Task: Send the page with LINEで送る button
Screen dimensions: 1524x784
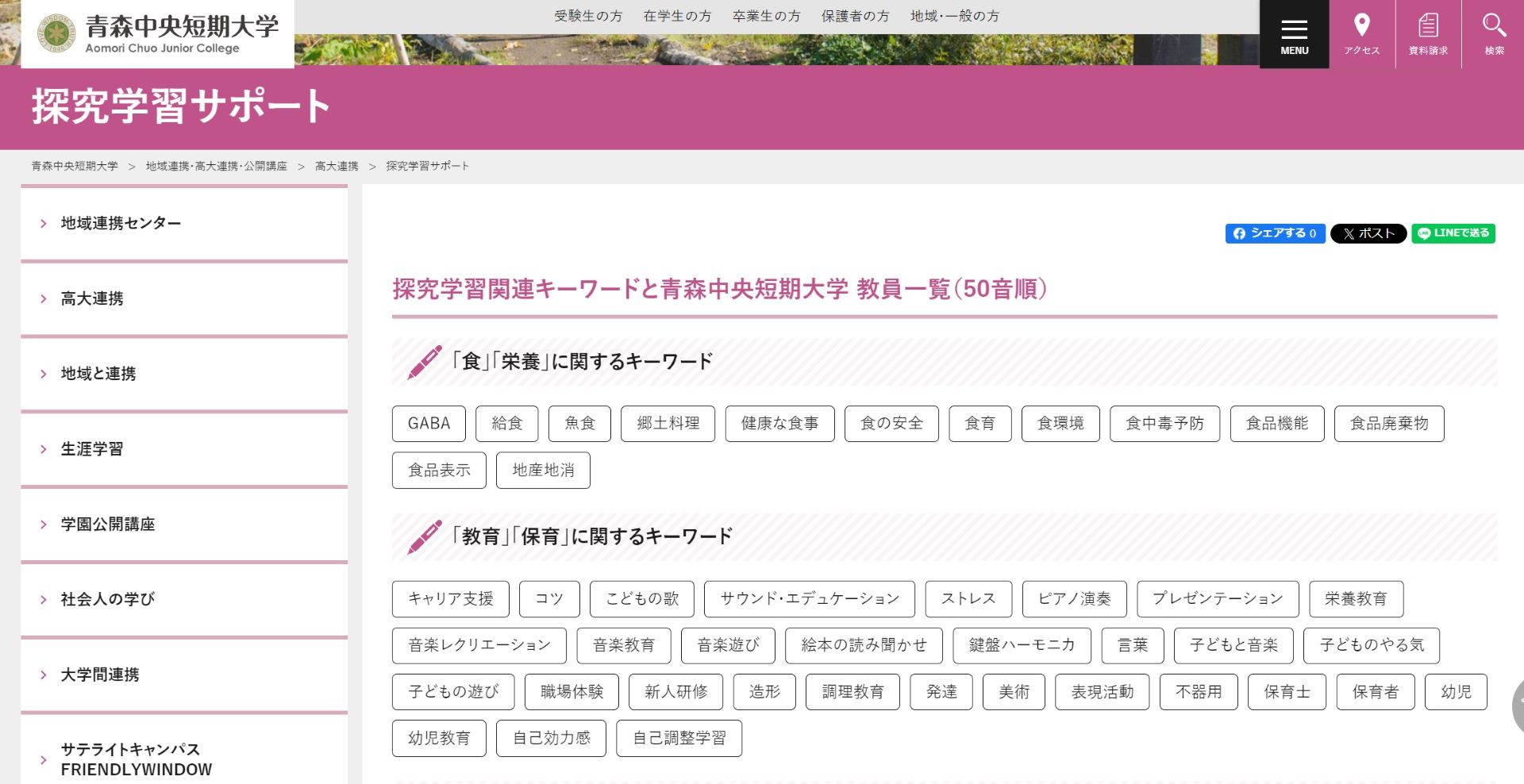Action: (x=1453, y=233)
